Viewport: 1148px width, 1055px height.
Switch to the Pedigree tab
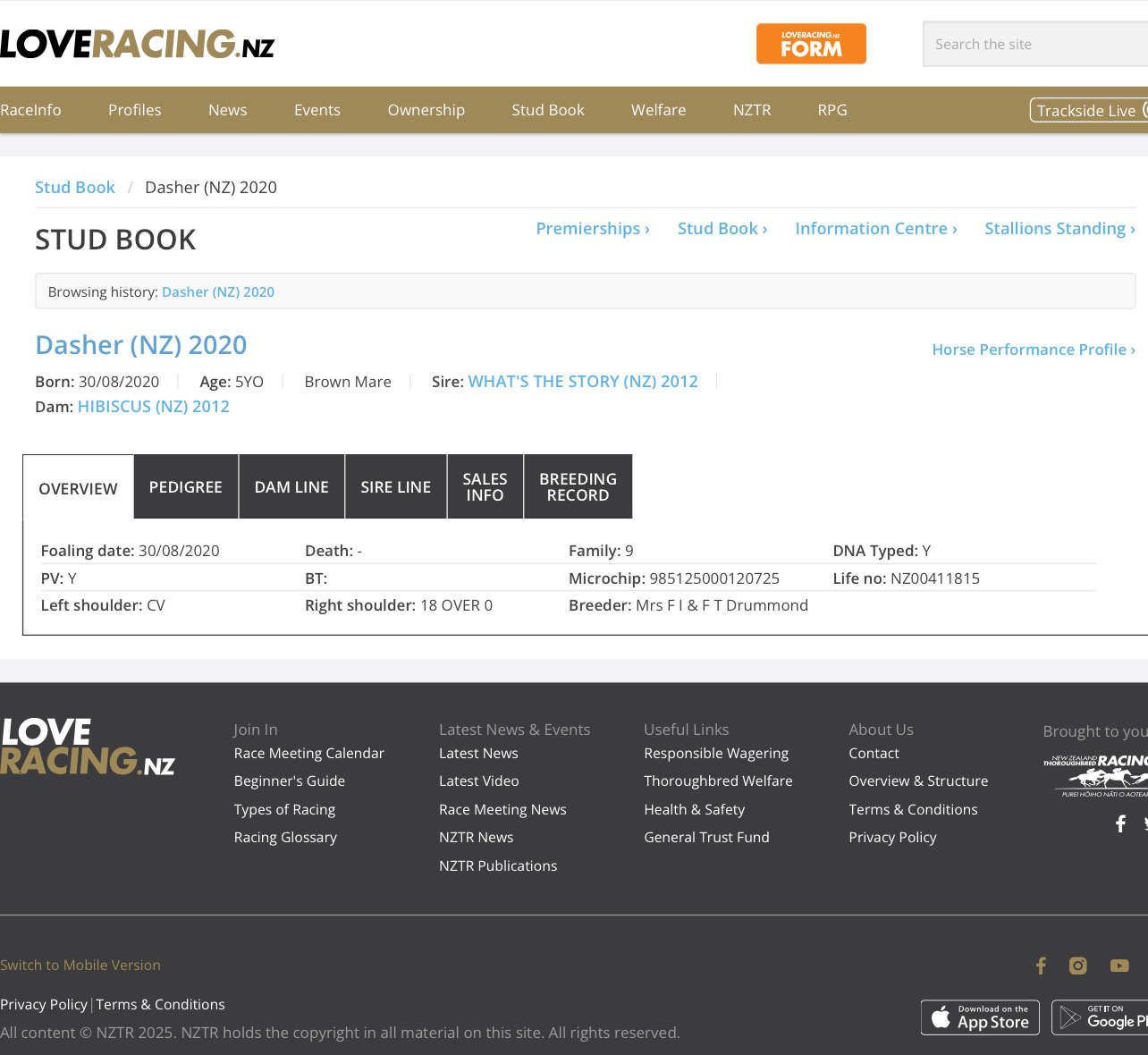click(x=186, y=487)
